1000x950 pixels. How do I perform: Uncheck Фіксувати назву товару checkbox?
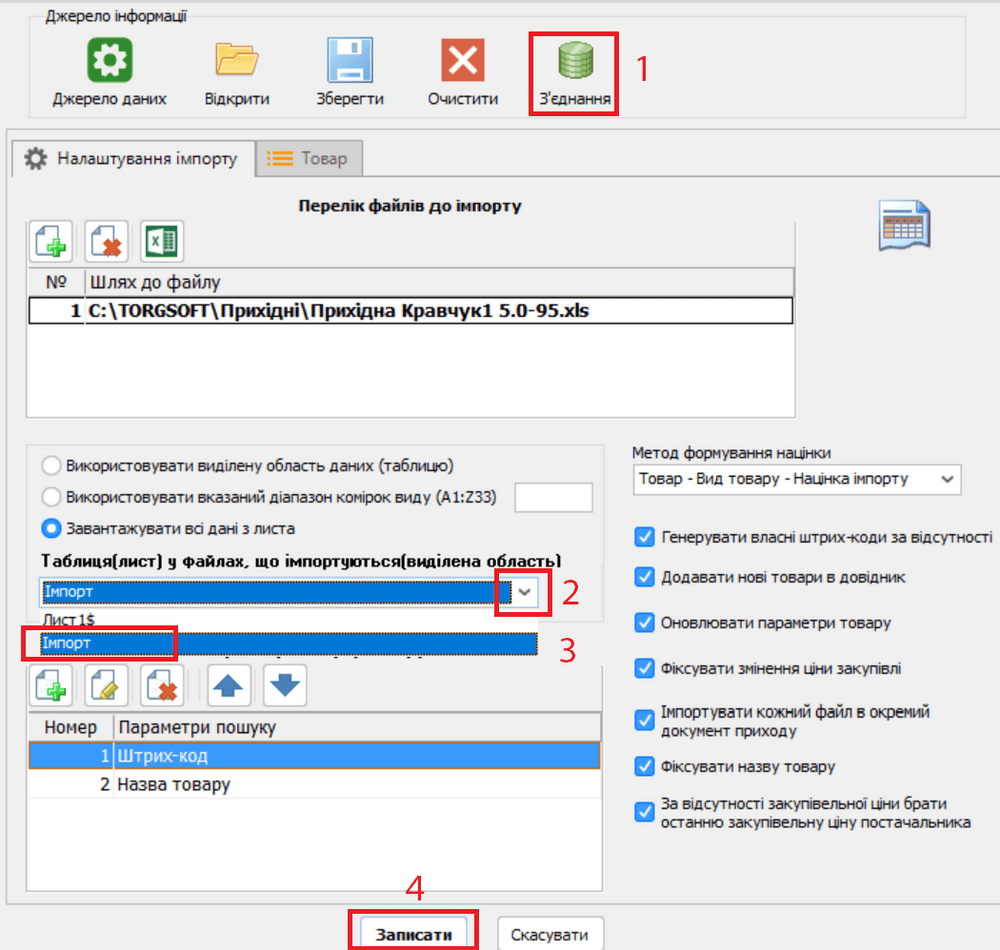[644, 767]
